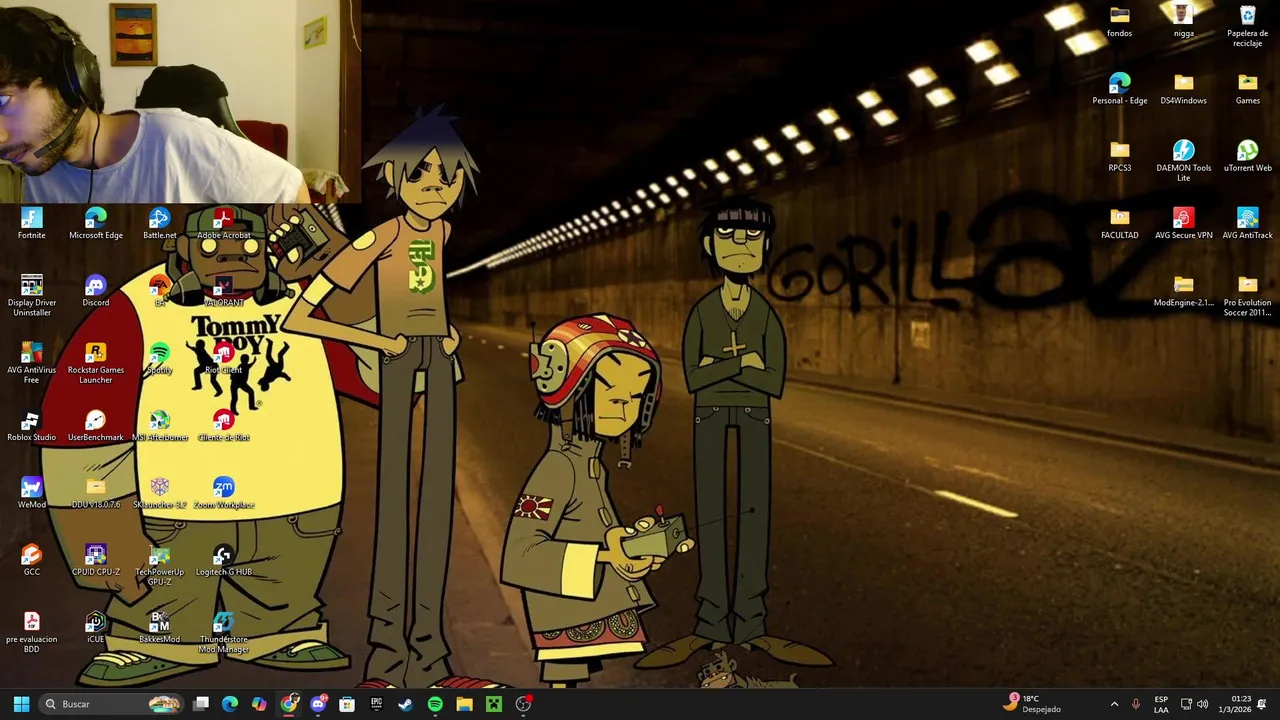Select the GCC desktop icon
The height and width of the screenshot is (720, 1280).
tap(32, 559)
